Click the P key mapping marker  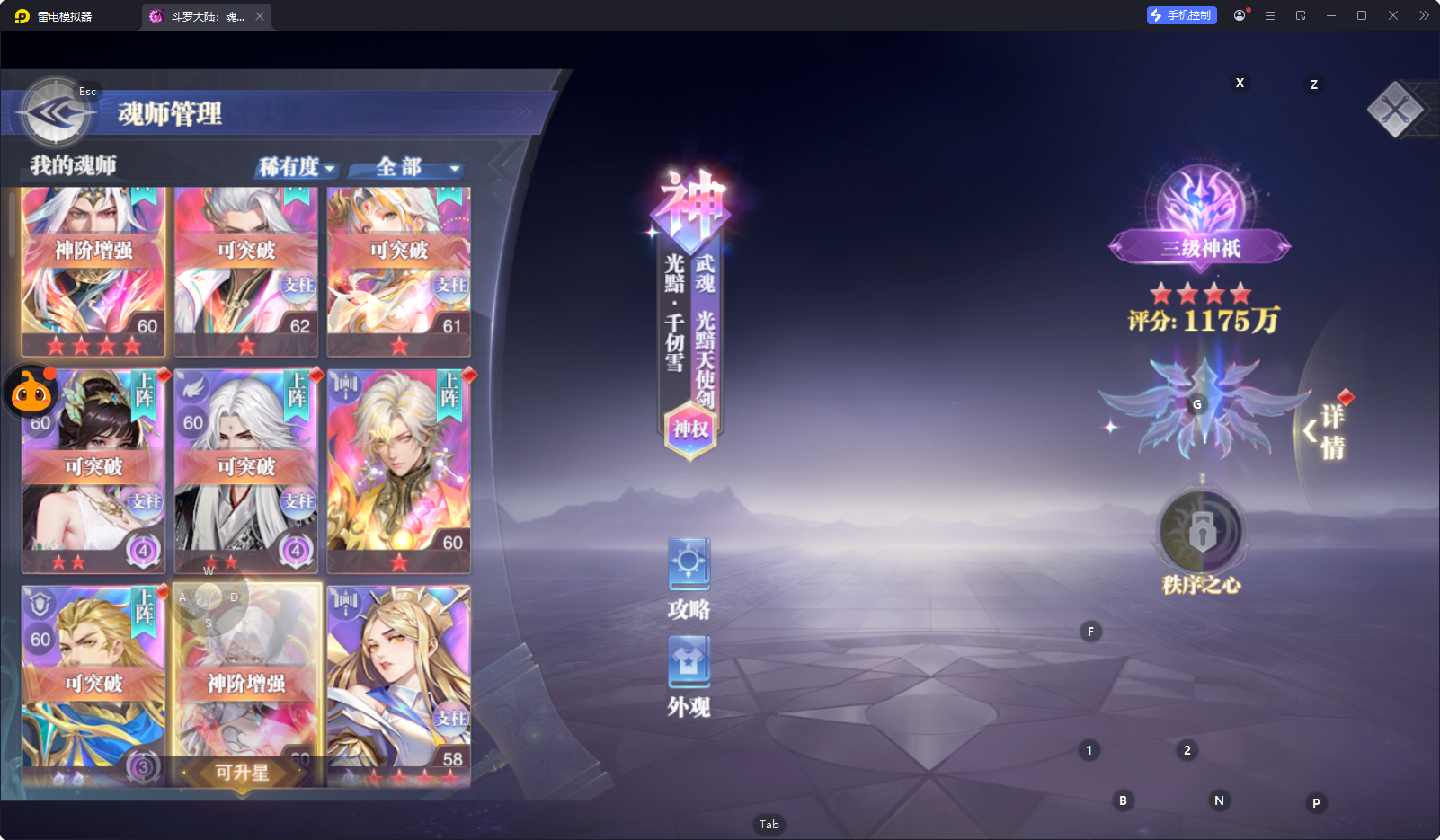(1316, 803)
